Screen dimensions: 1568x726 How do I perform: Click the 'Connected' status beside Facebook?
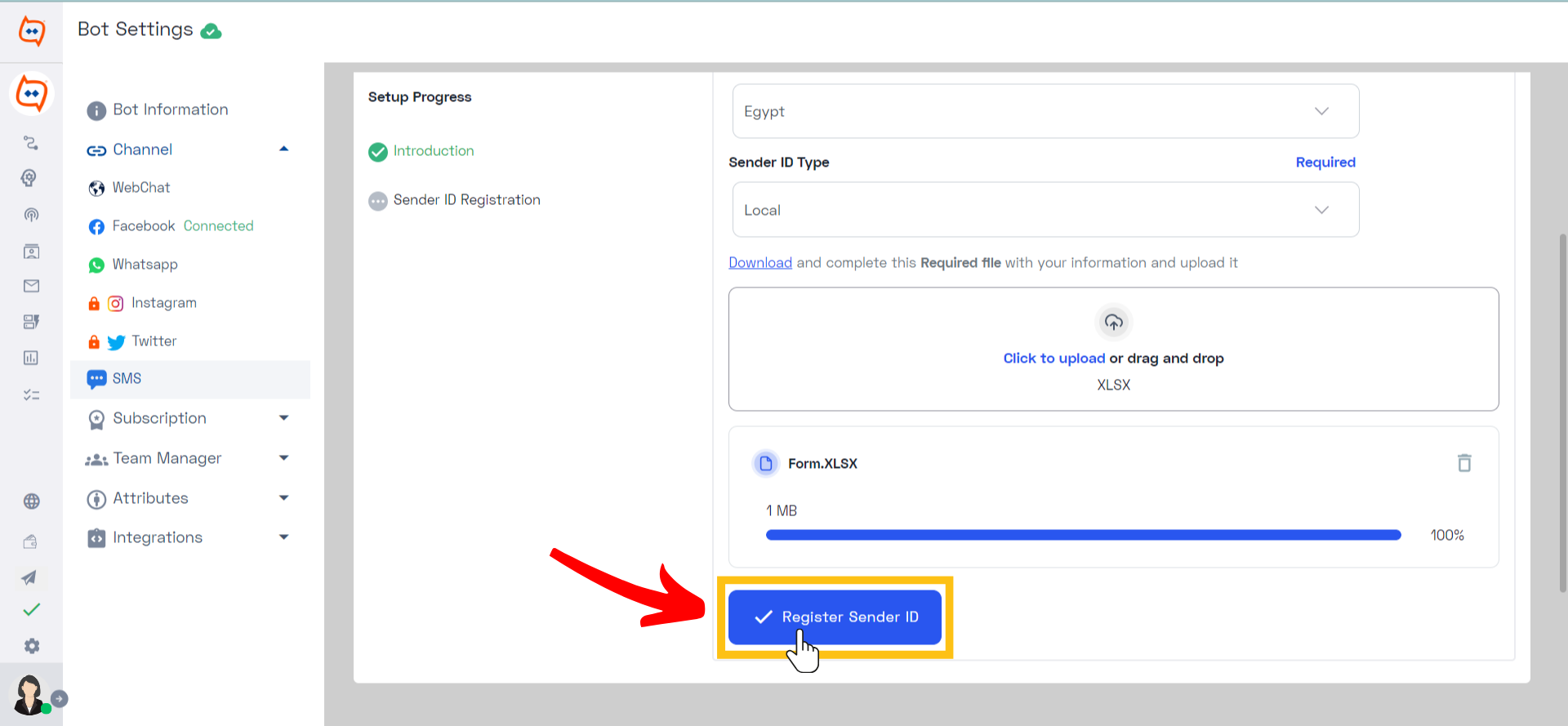(218, 226)
